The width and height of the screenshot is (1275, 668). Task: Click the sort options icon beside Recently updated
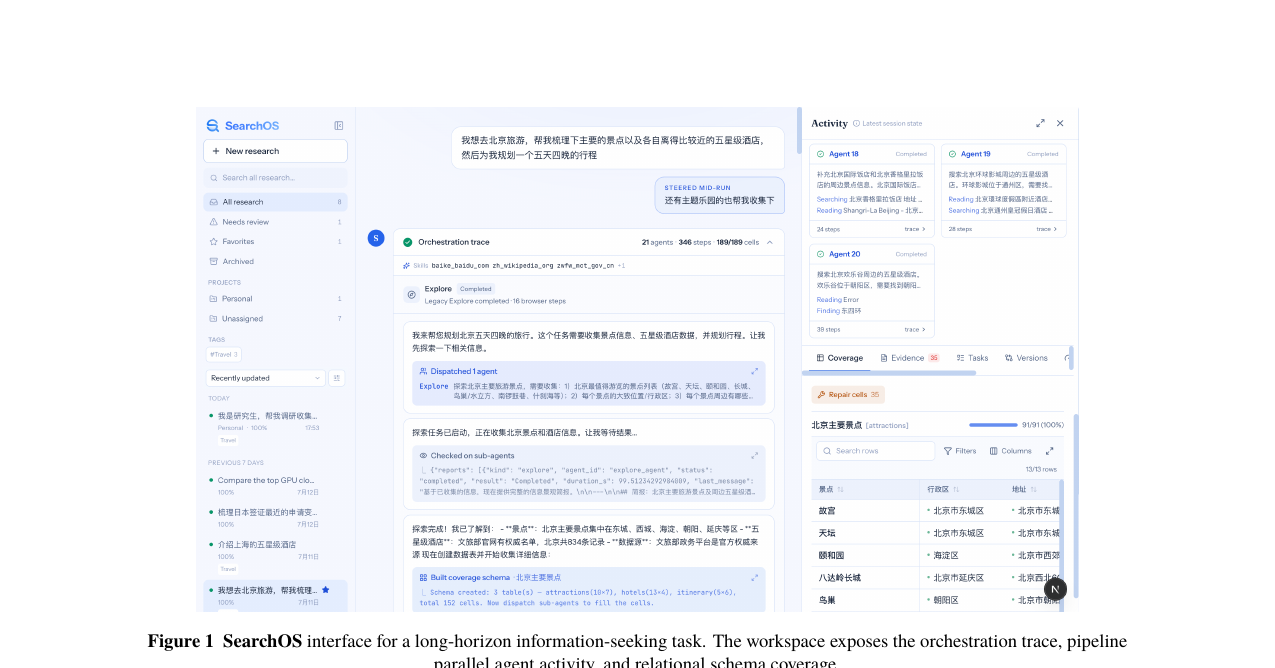pyautogui.click(x=337, y=378)
